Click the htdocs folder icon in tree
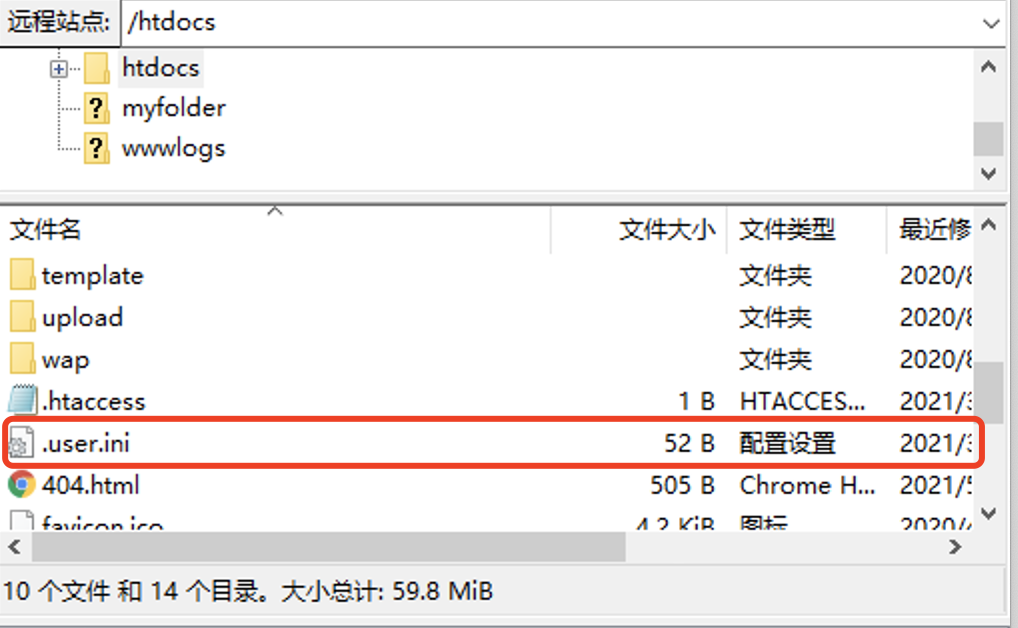The height and width of the screenshot is (628, 1018). click(x=97, y=68)
